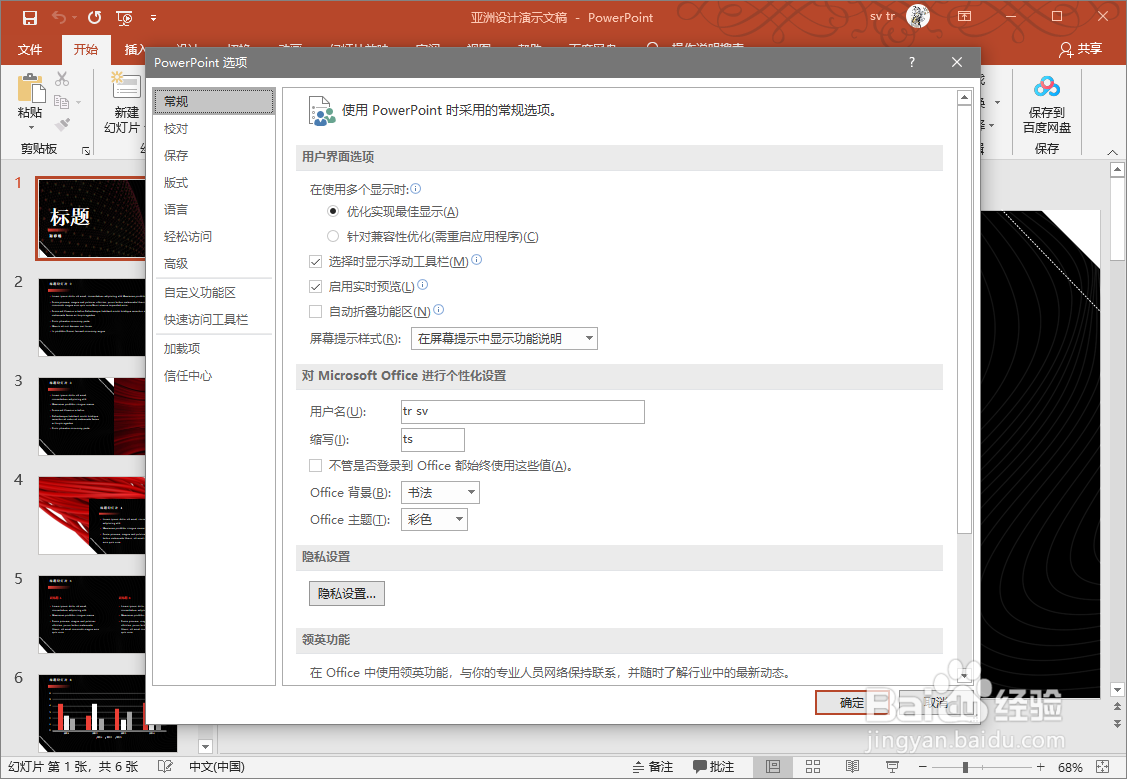The width and height of the screenshot is (1127, 779).
Task: Click the Paste clipboard icon
Action: (x=31, y=88)
